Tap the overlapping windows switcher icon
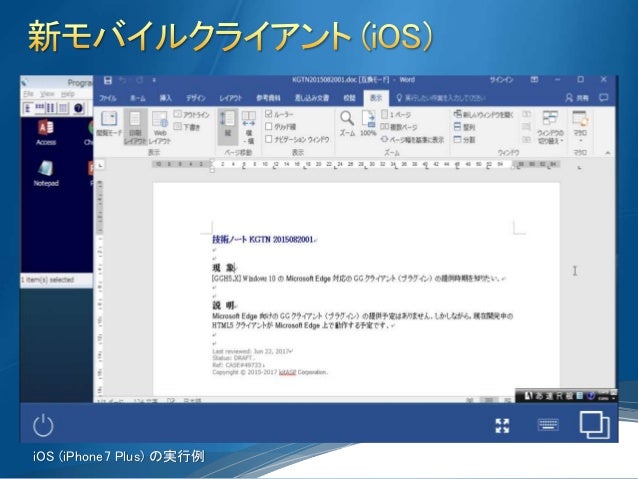 tap(594, 425)
